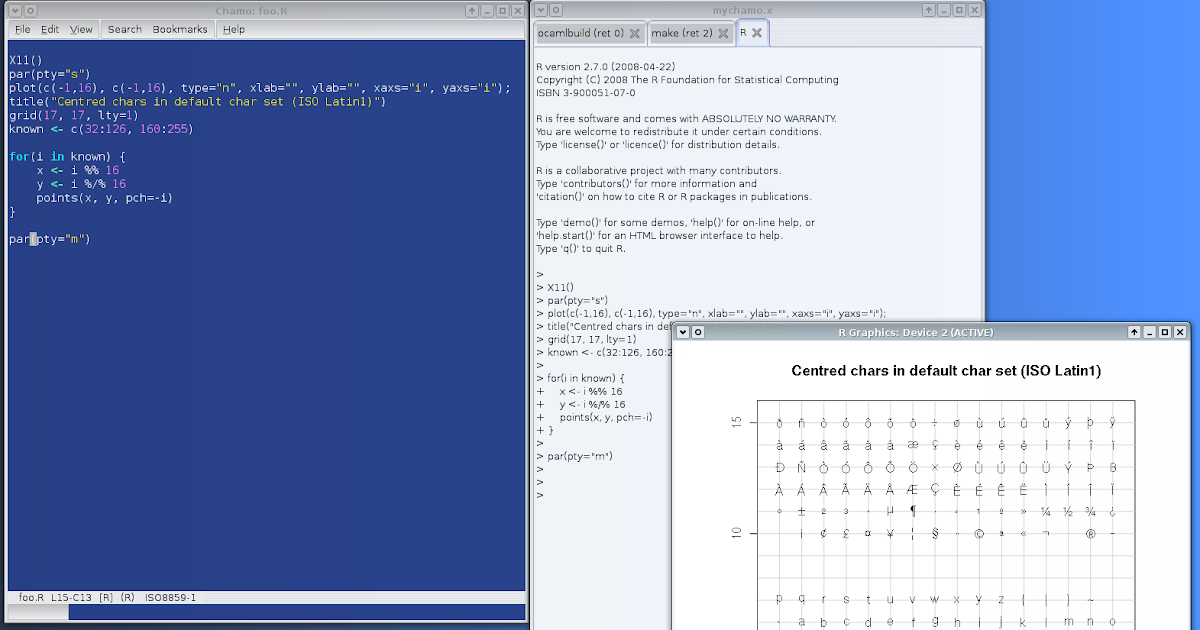
Task: Click "Type 'q()' to quit R." line
Action: click(580, 249)
